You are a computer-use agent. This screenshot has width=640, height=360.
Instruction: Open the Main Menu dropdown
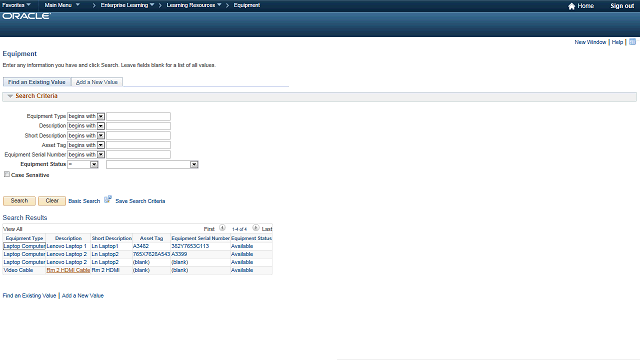click(62, 5)
